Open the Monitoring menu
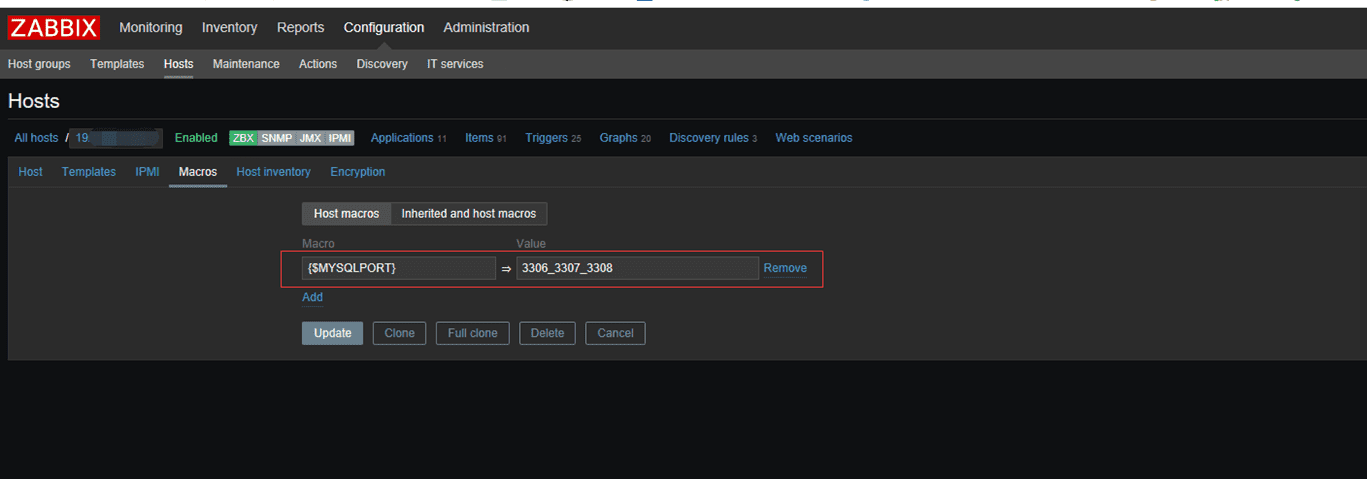 coord(151,28)
